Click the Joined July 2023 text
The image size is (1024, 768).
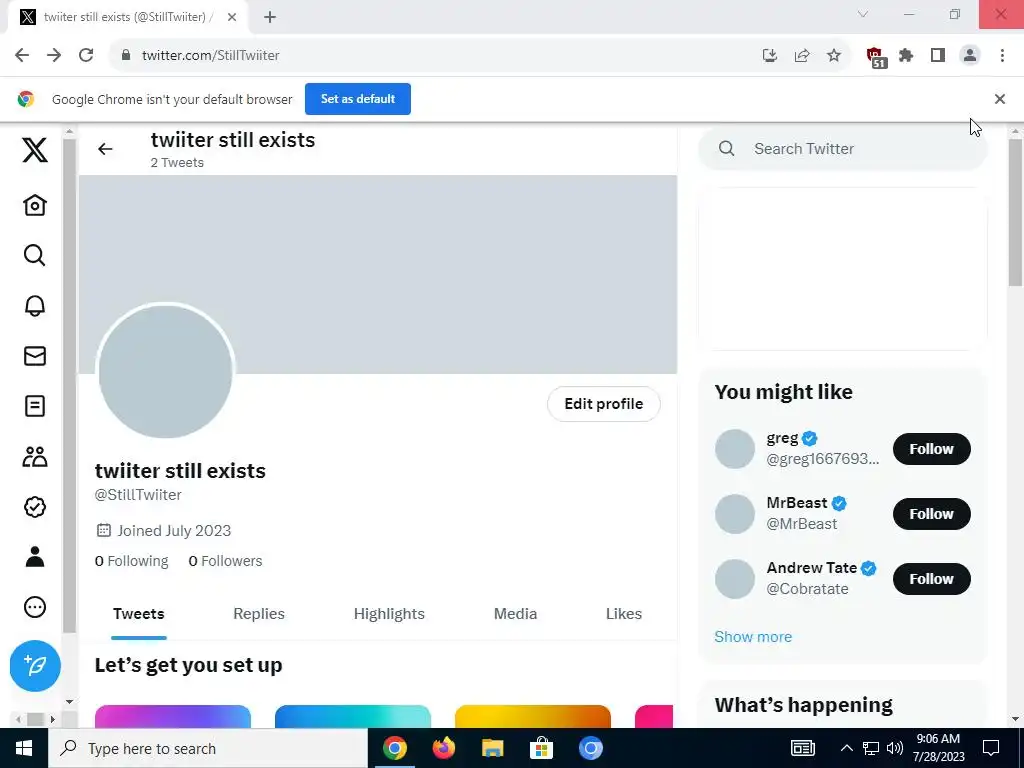click(x=174, y=530)
